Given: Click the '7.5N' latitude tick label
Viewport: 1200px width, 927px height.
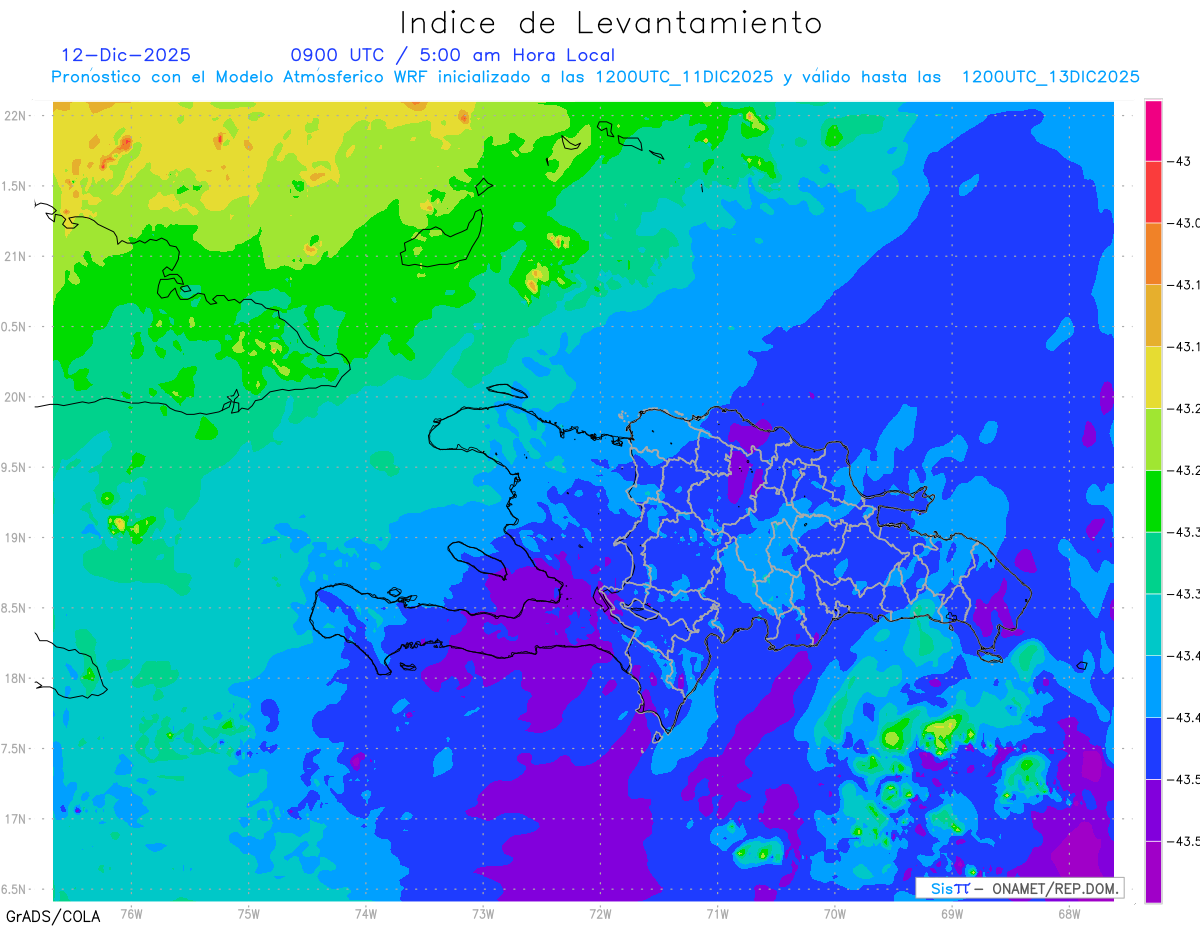Looking at the screenshot, I should click(14, 749).
